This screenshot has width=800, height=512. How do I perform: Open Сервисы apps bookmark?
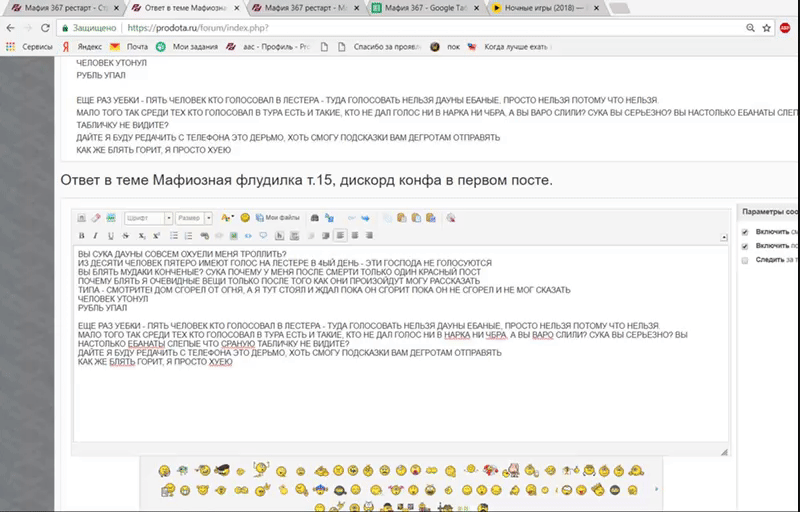29,46
